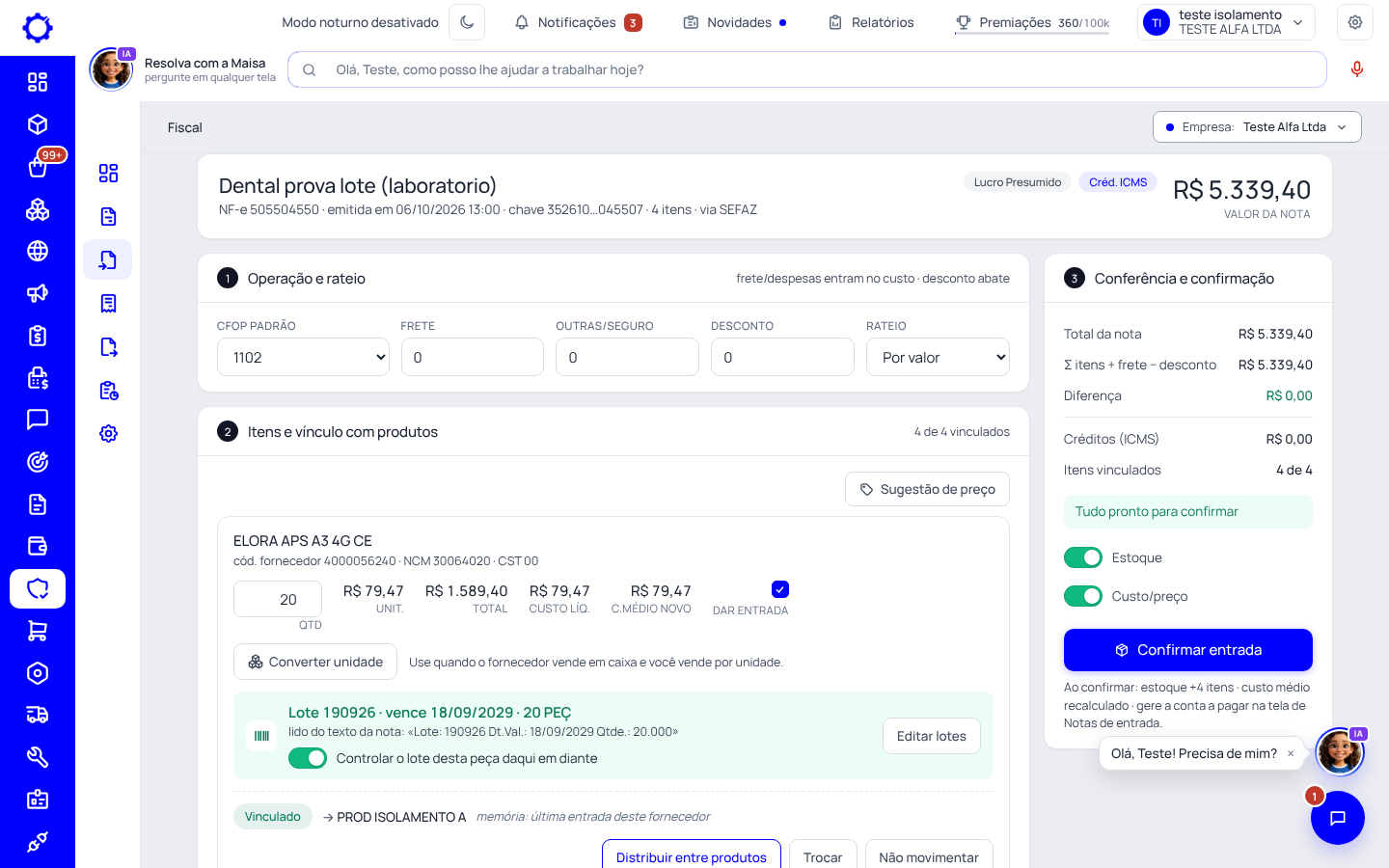This screenshot has height=868, width=1389.
Task: Open the wallet icon in main sidebar
Action: click(x=38, y=546)
